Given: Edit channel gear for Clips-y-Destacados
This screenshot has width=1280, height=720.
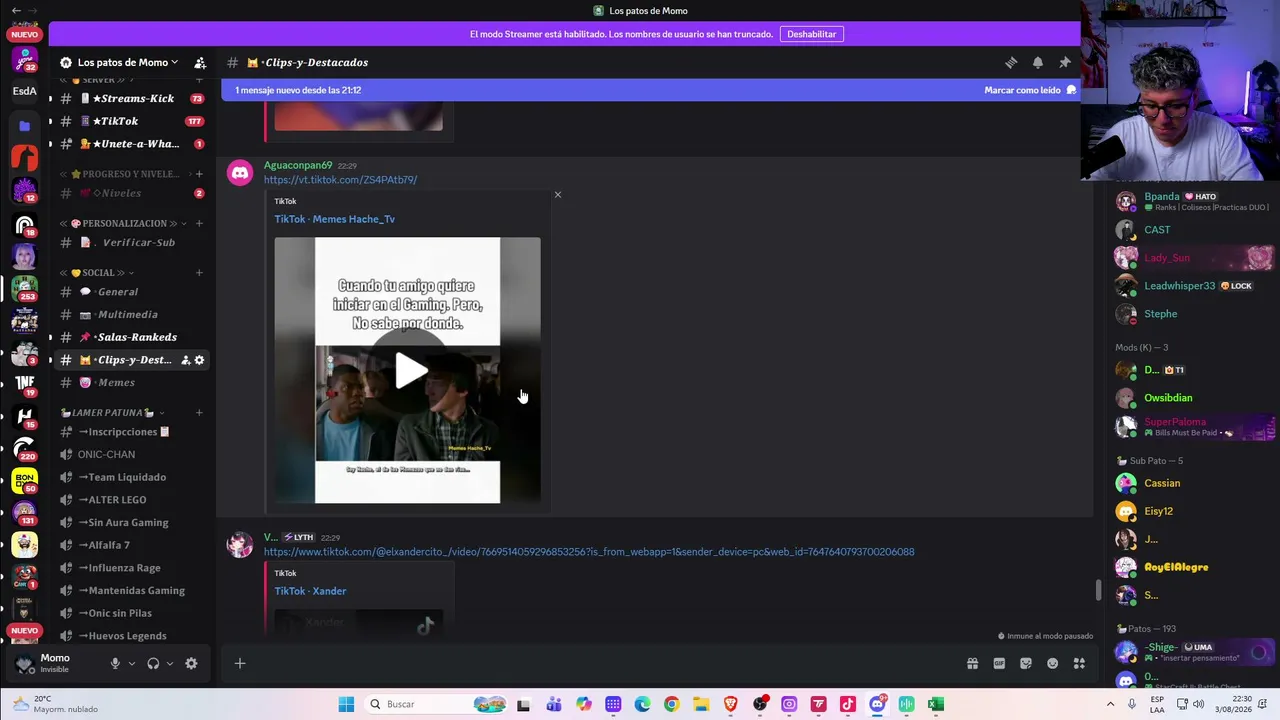Looking at the screenshot, I should [x=199, y=360].
